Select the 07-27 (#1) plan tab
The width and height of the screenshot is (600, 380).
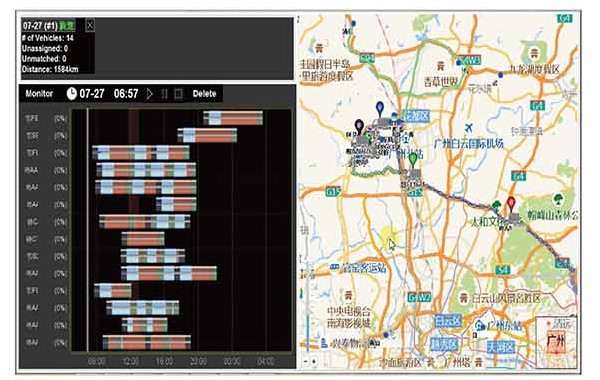[48, 26]
